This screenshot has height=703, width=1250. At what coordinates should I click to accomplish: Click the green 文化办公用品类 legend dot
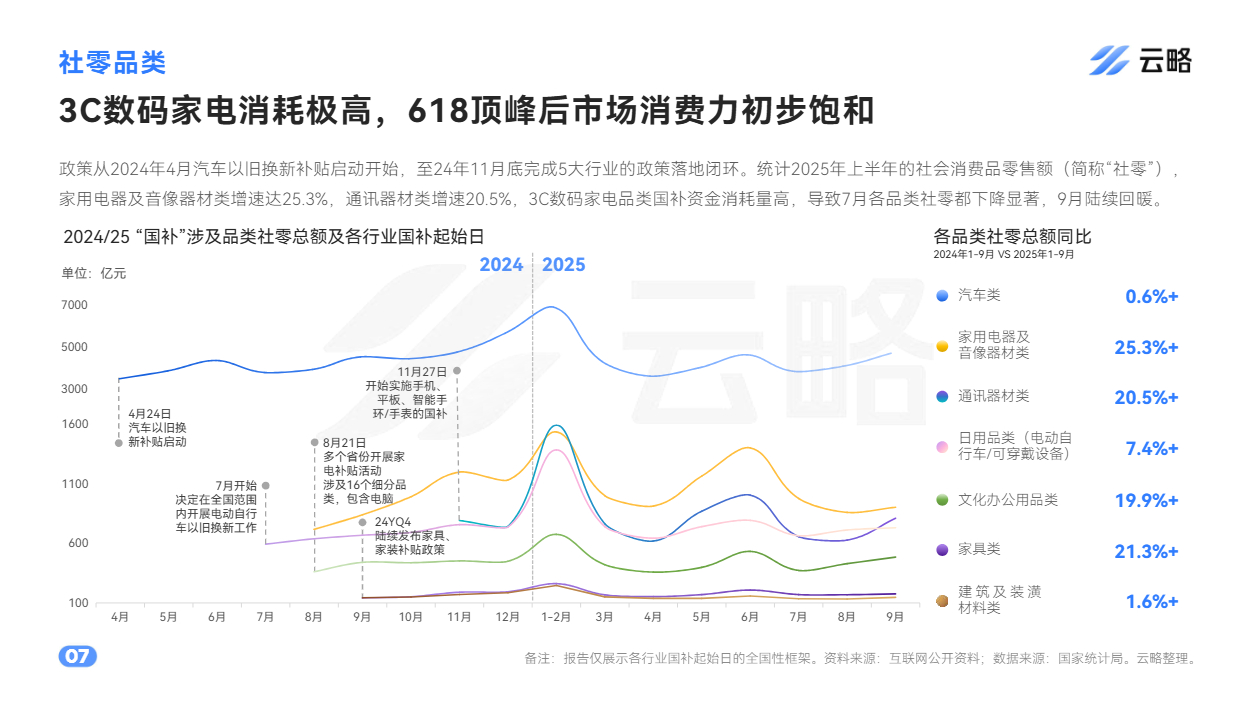click(x=942, y=500)
